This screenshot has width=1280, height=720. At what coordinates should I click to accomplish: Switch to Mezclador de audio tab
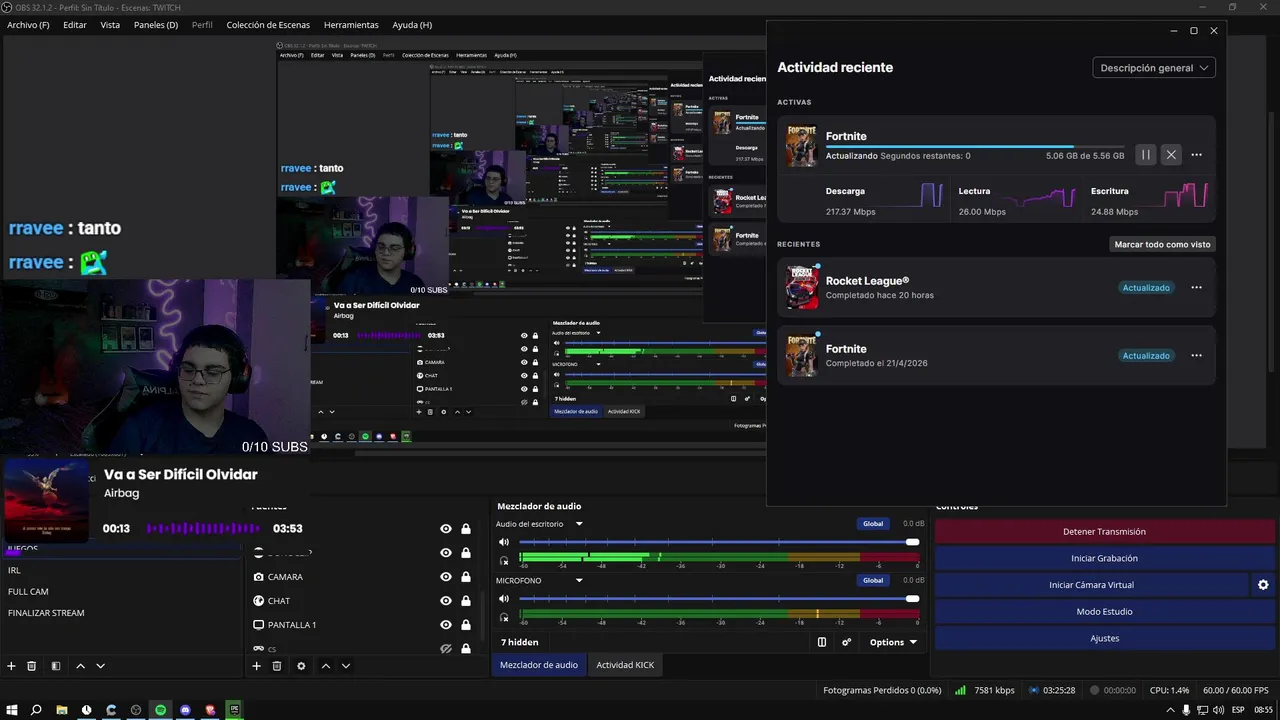(539, 665)
